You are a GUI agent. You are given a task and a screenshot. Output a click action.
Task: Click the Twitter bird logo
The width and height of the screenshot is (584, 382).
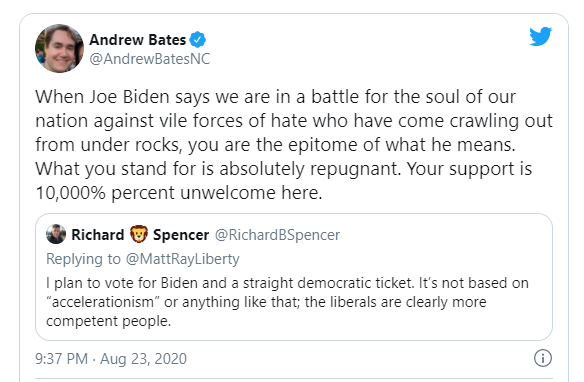(540, 36)
